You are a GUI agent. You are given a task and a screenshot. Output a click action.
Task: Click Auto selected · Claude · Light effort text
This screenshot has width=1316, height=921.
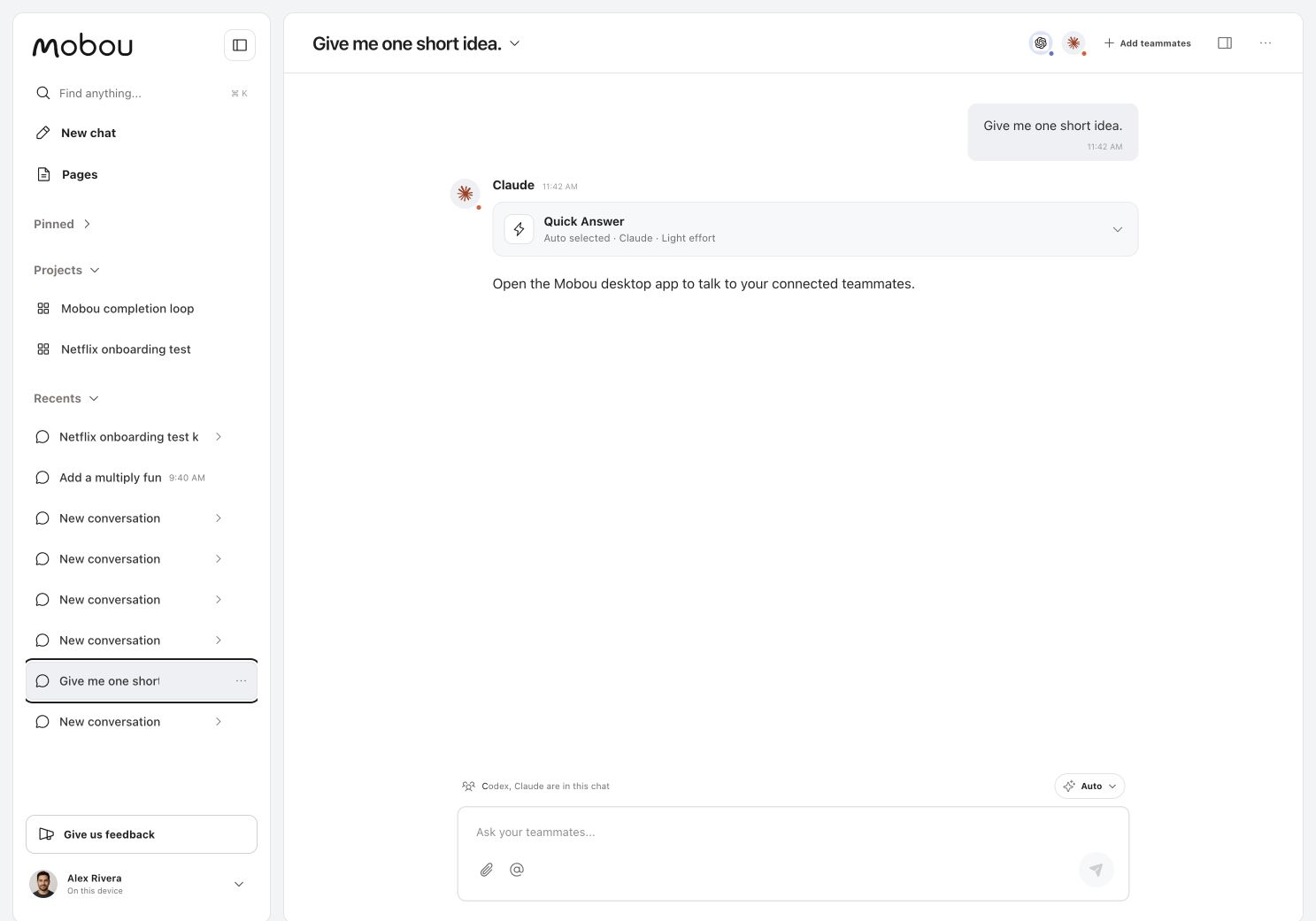[629, 238]
